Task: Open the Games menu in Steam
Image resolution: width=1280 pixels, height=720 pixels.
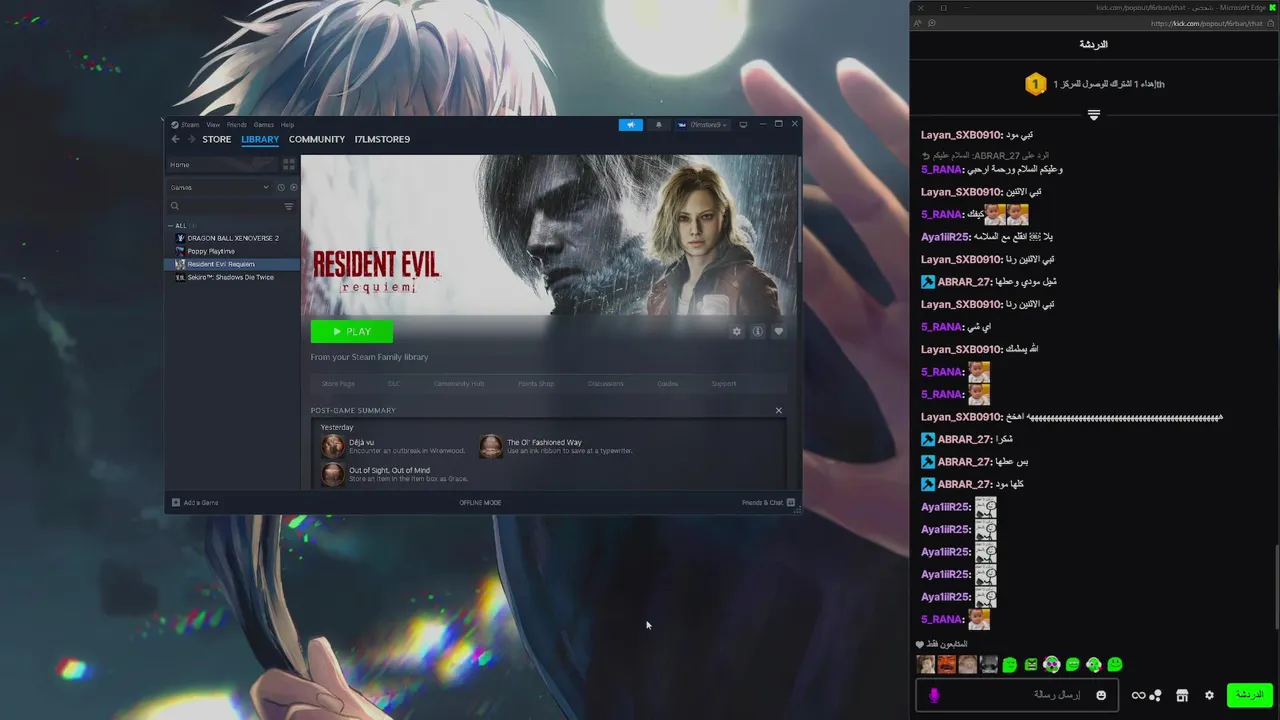Action: tap(264, 125)
